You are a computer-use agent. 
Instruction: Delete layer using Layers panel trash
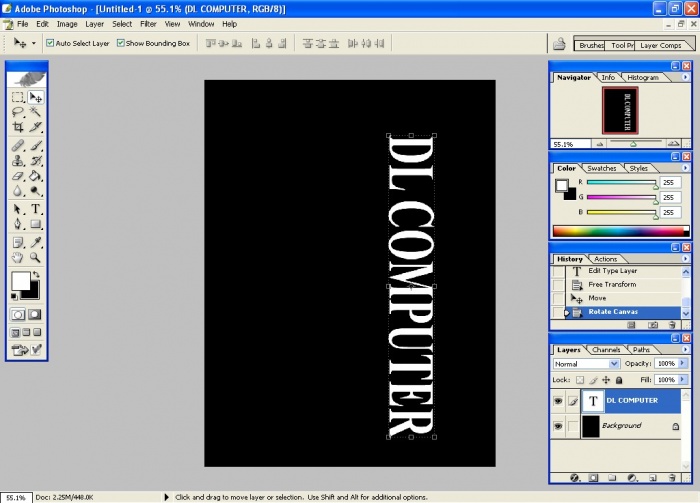672,478
